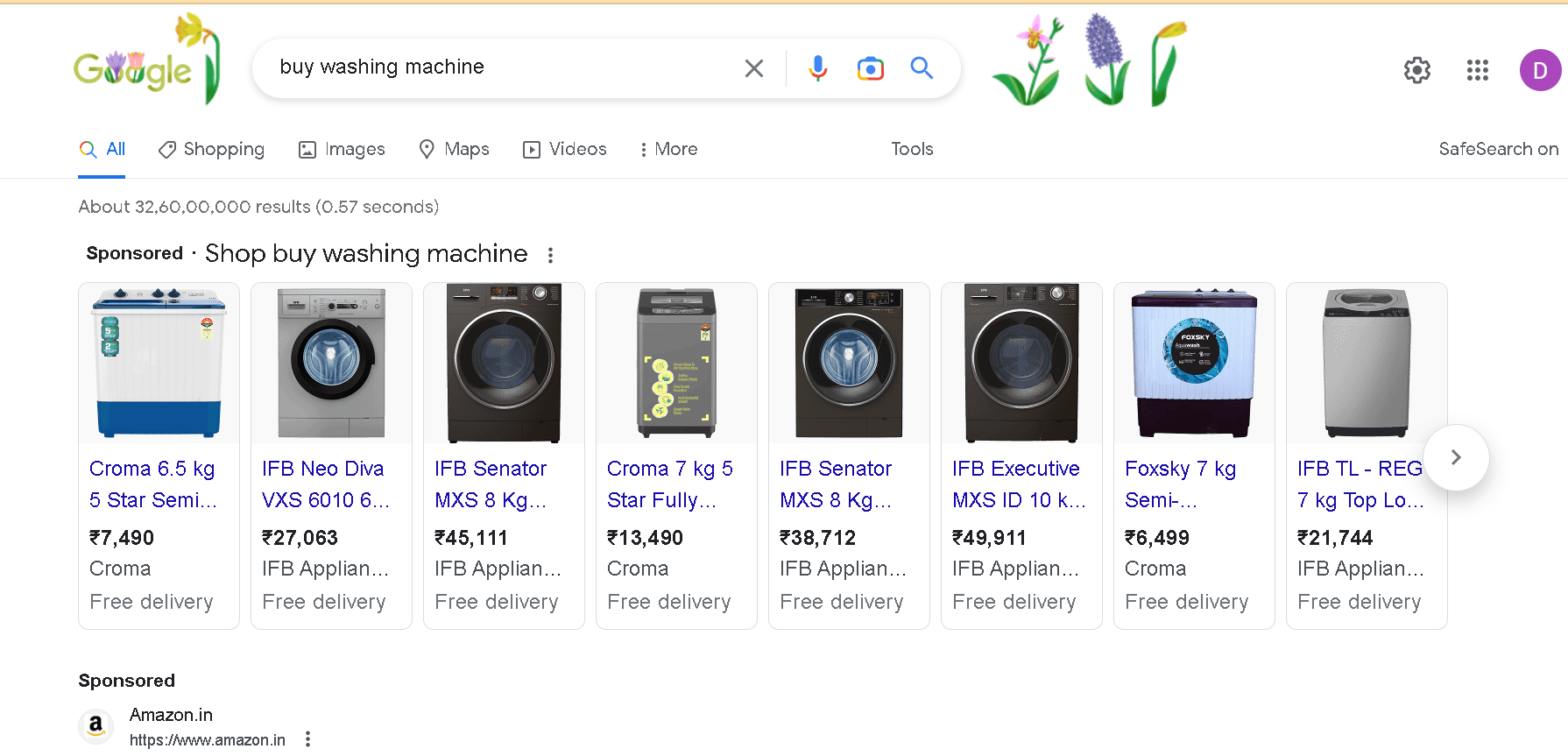The width and height of the screenshot is (1568, 756).
Task: Open Croma 7 kg 5 Star Fully link
Action: (x=670, y=484)
